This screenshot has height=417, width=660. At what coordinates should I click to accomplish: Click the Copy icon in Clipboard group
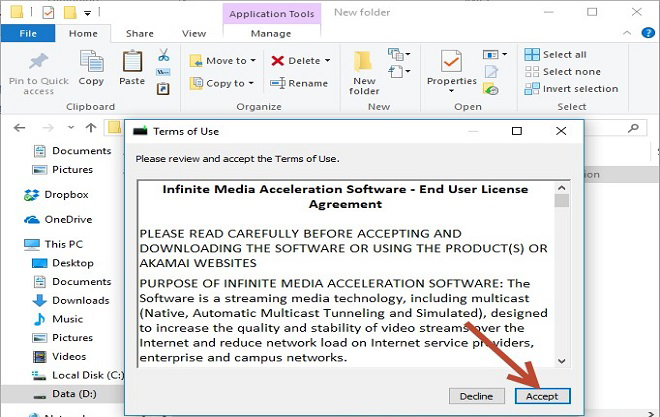point(91,61)
